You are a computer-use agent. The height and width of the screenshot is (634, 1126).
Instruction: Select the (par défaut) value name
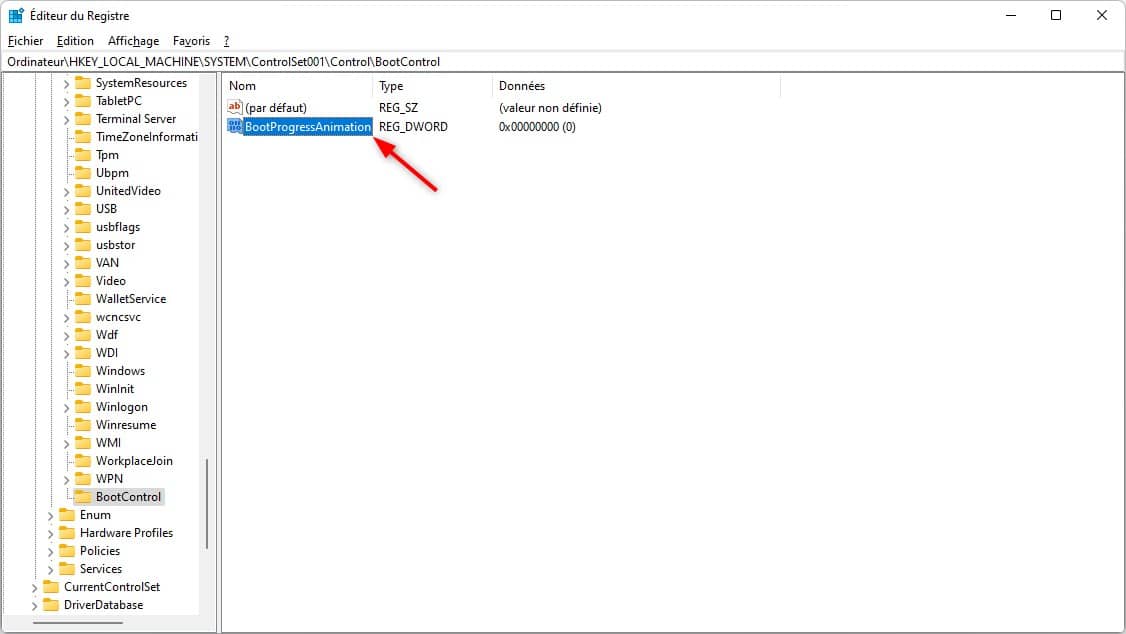coord(276,108)
